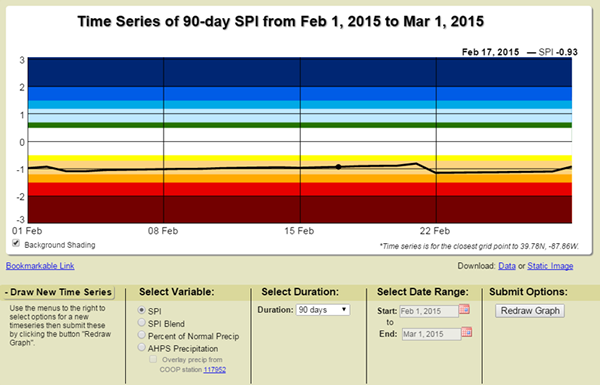Toggle the Background Shading checkbox
Screen dimensions: 600x385
(16, 243)
